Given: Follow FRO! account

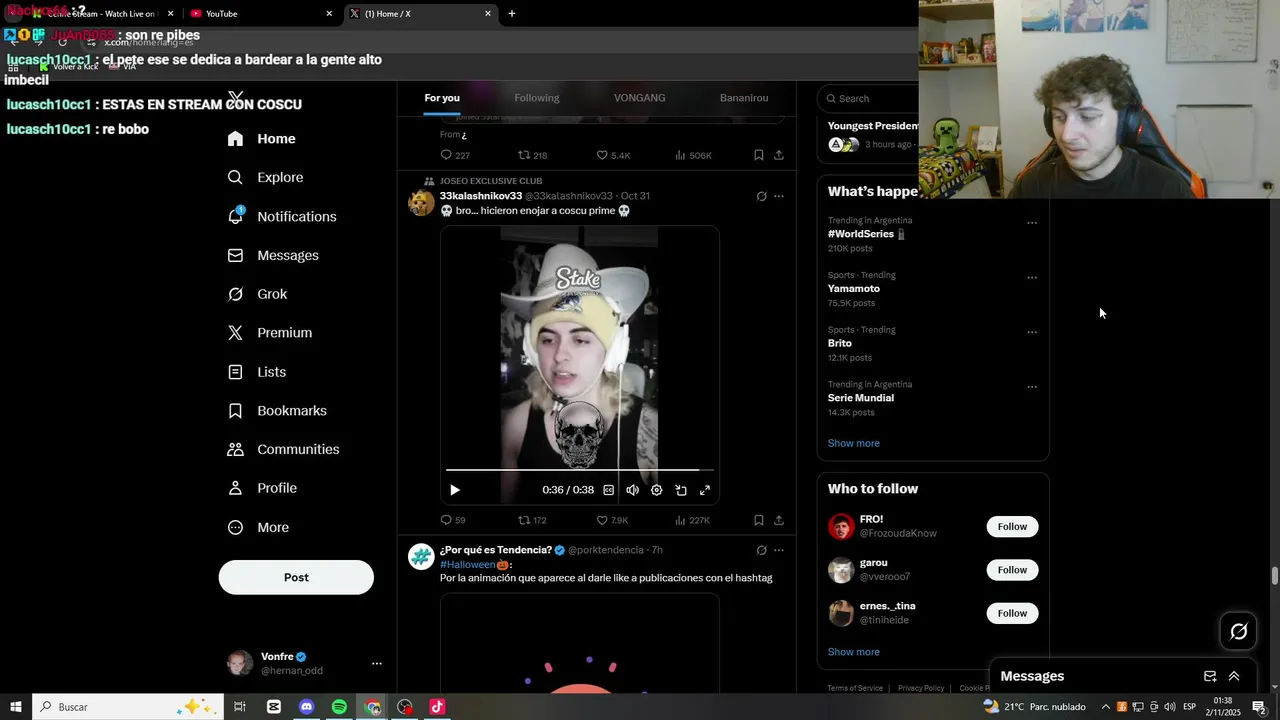Looking at the screenshot, I should (x=1012, y=527).
